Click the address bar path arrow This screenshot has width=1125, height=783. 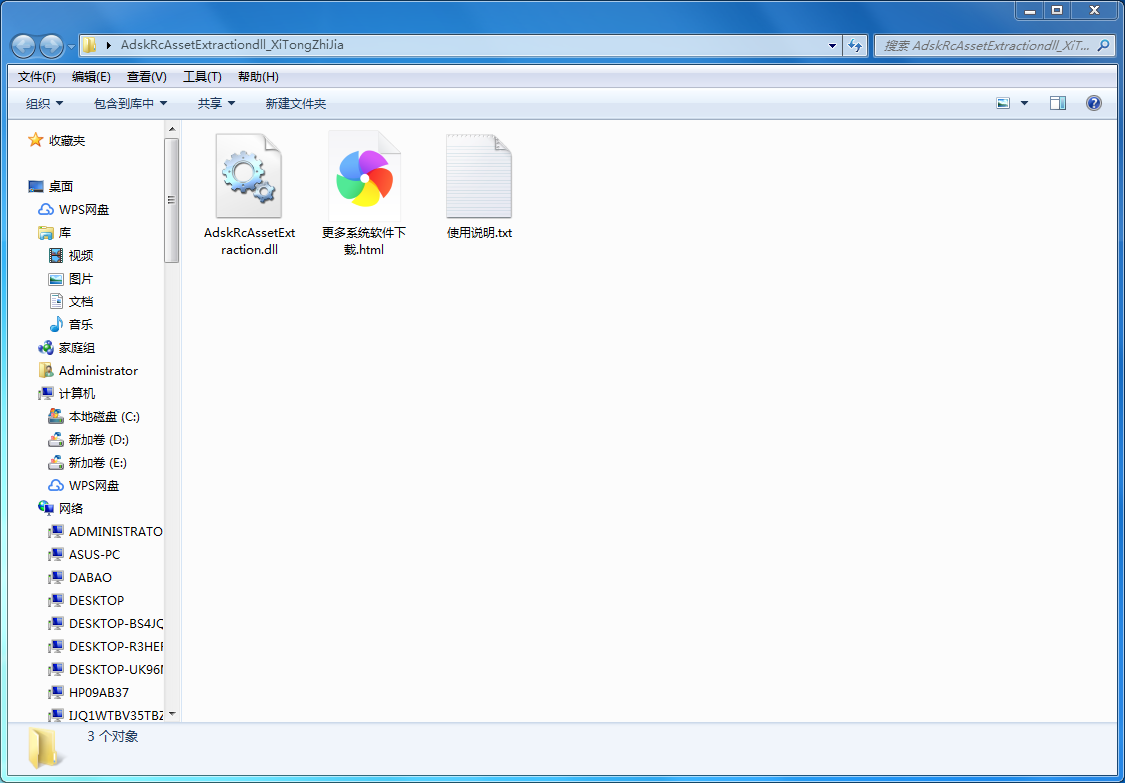coord(109,45)
